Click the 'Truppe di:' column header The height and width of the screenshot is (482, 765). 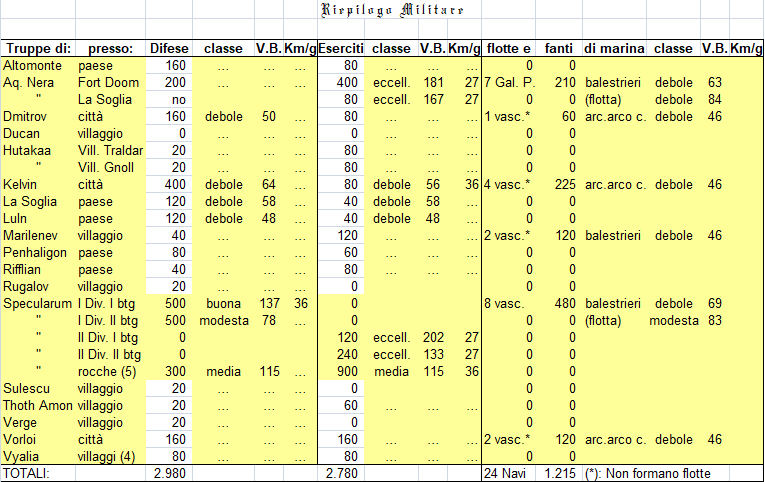pos(38,49)
